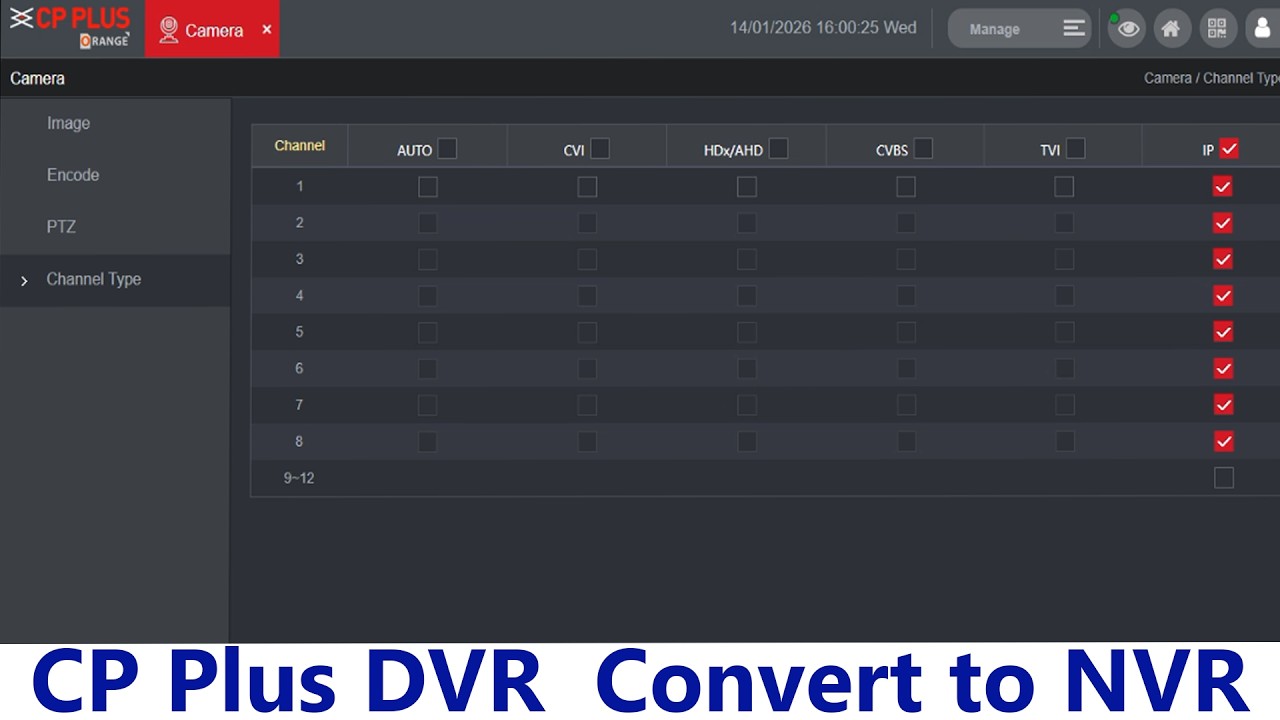Image resolution: width=1280 pixels, height=720 pixels.
Task: Uncheck IP for channel 1
Action: (1223, 187)
